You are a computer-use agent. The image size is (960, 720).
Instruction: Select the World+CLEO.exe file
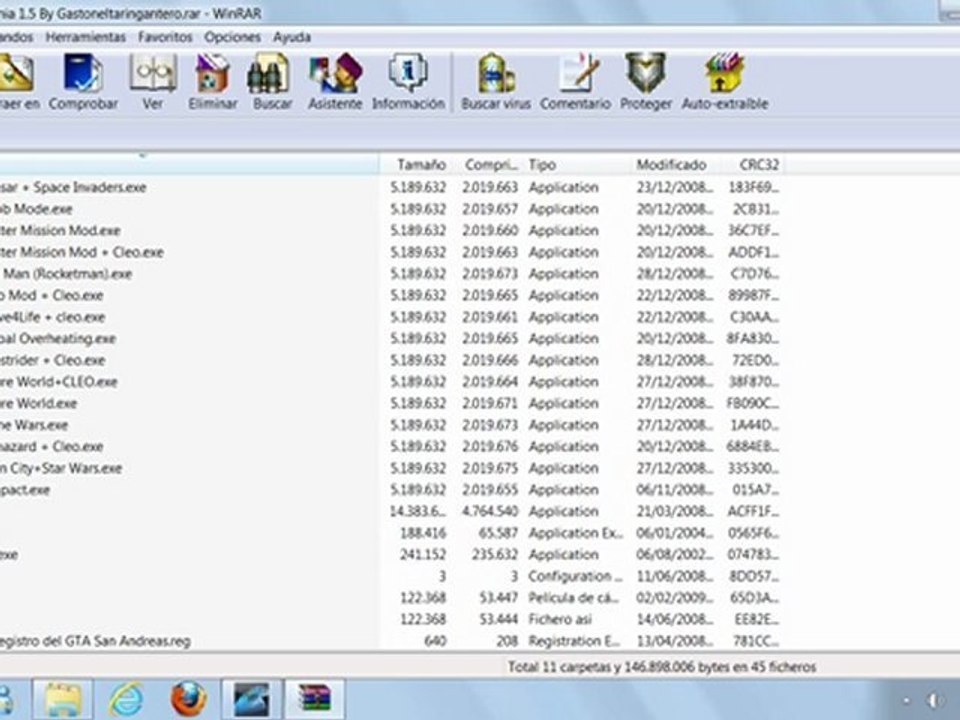pos(59,382)
